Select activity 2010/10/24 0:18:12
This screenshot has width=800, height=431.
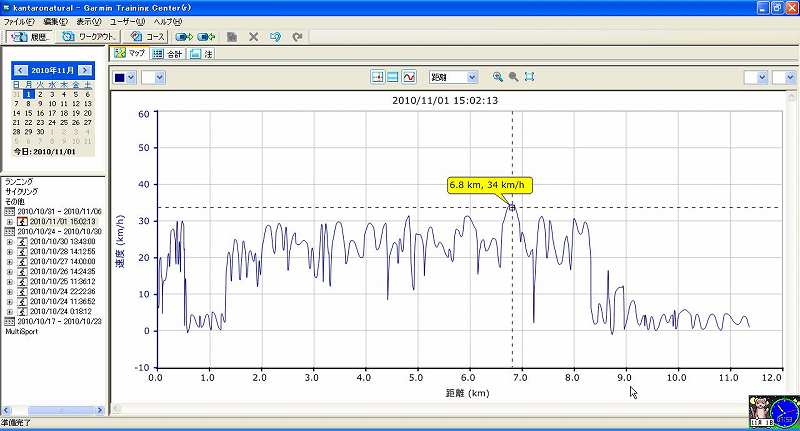pyautogui.click(x=60, y=312)
